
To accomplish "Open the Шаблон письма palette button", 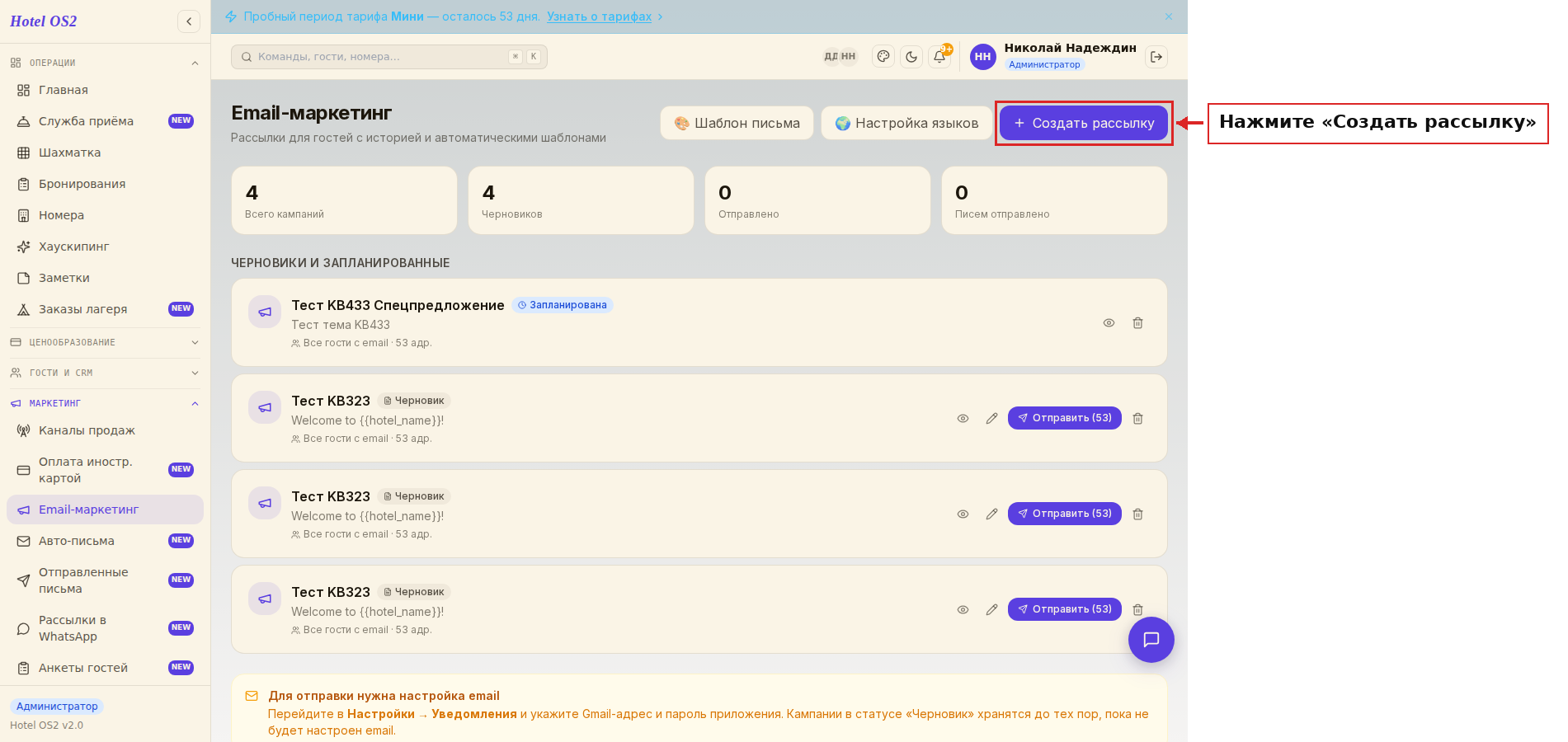I will pos(737,123).
